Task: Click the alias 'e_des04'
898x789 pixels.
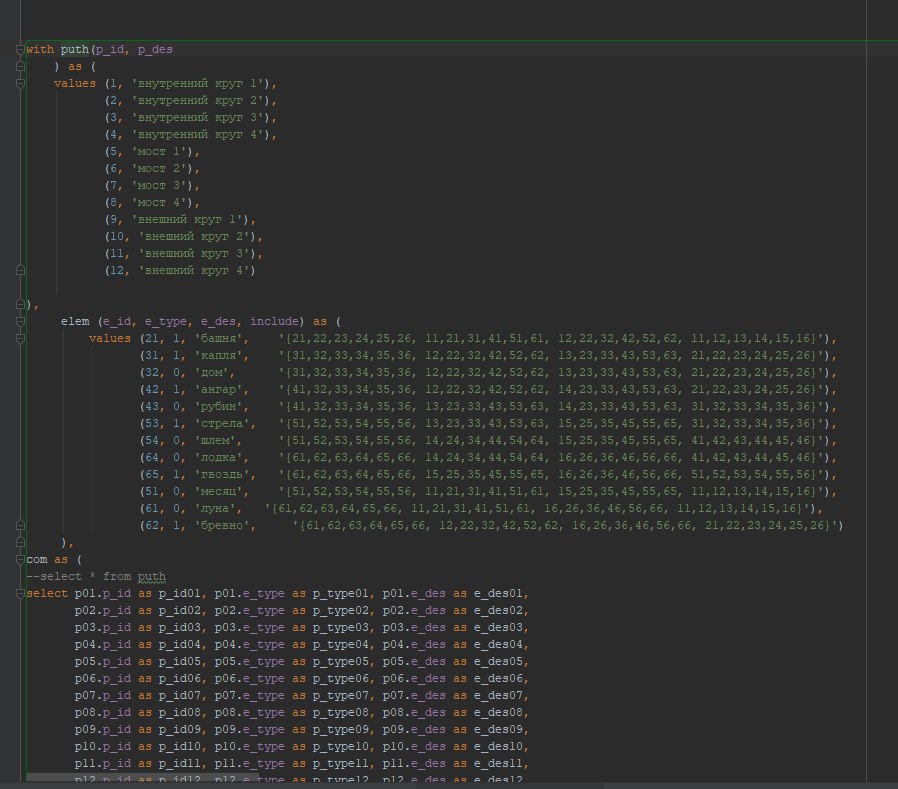Action: coord(498,645)
